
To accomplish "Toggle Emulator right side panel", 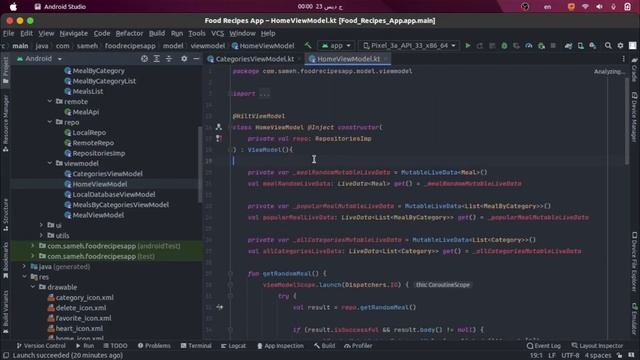I will click(x=634, y=318).
